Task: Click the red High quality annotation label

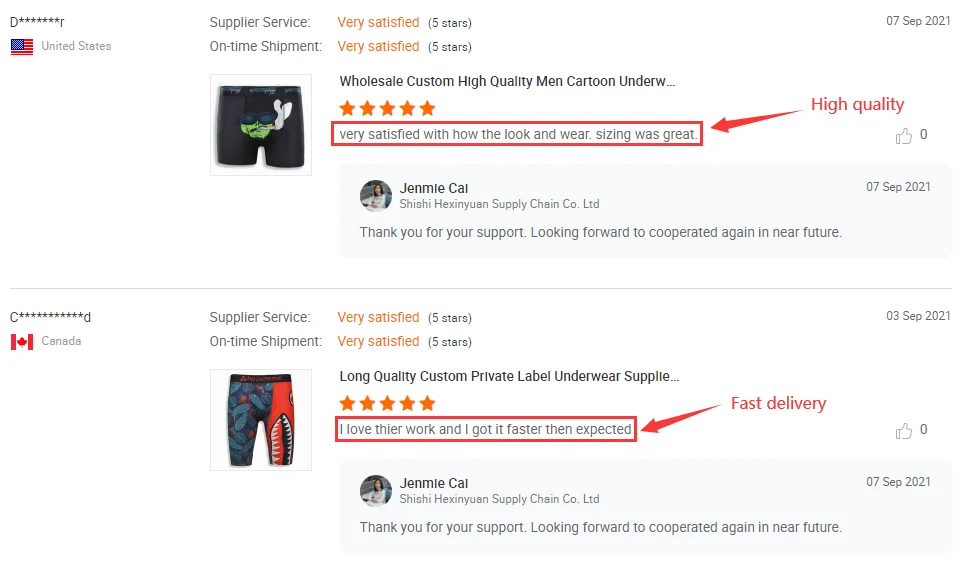Action: [857, 104]
